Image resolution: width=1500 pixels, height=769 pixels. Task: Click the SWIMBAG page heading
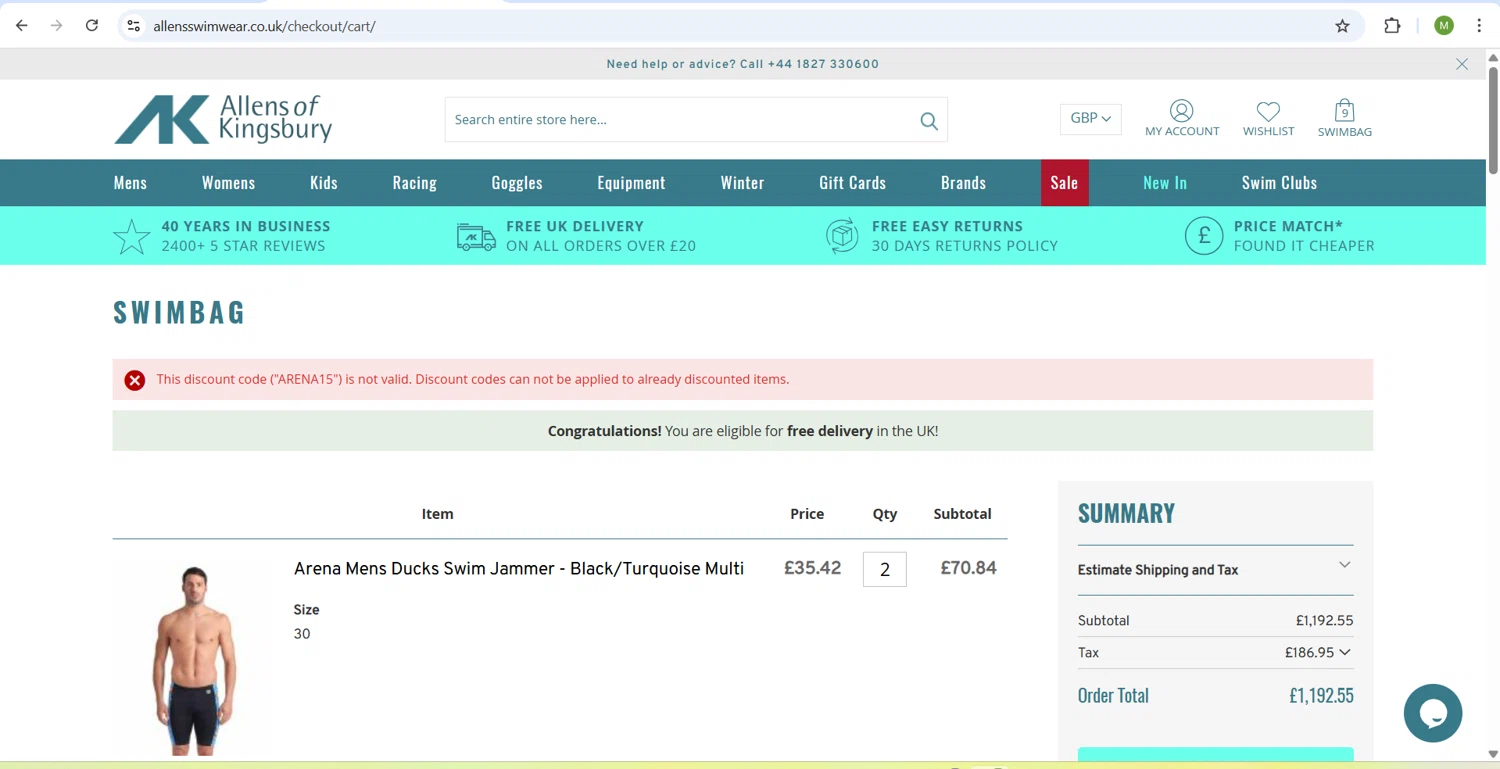[179, 312]
